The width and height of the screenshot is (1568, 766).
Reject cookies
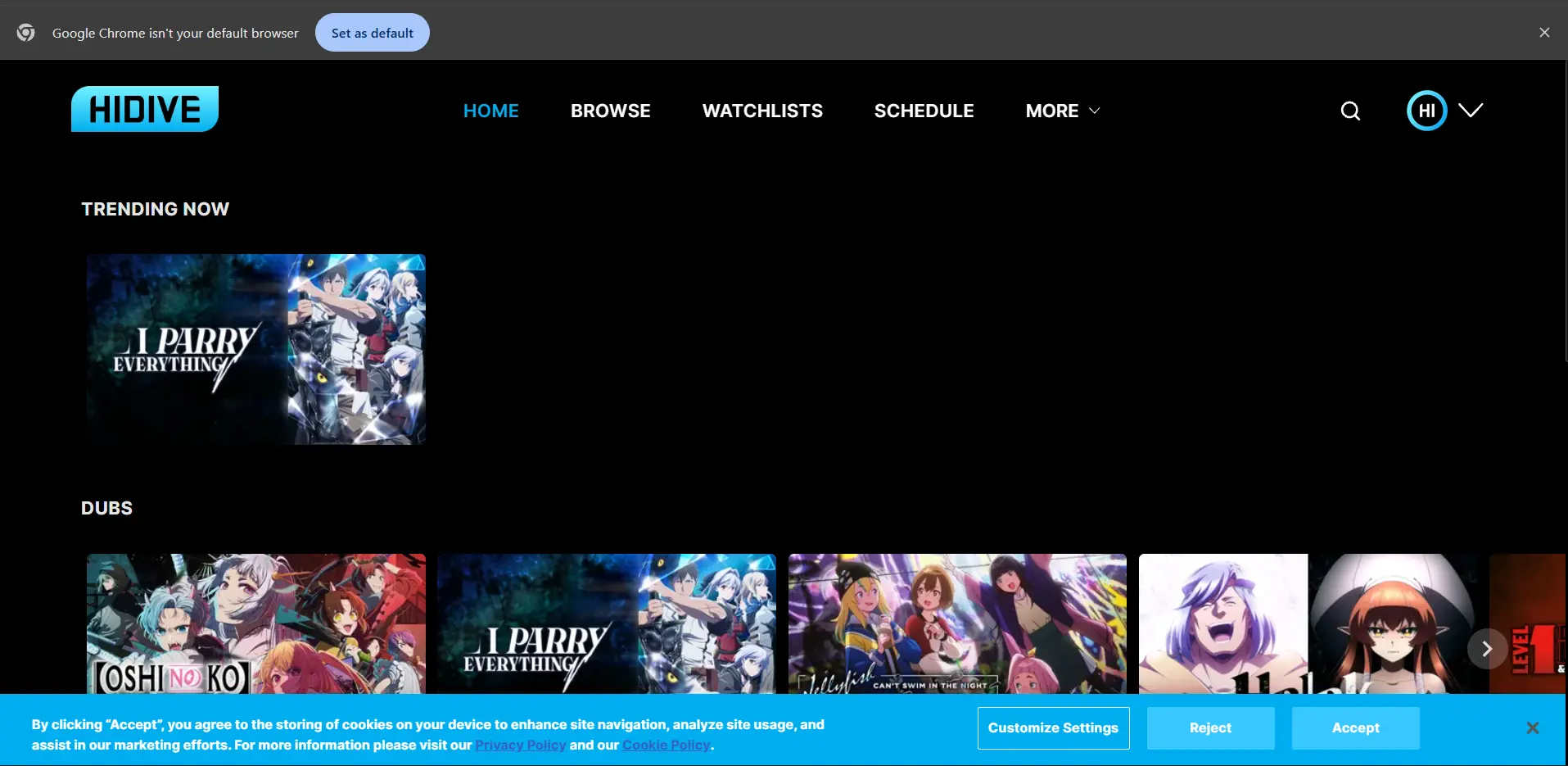click(x=1210, y=727)
